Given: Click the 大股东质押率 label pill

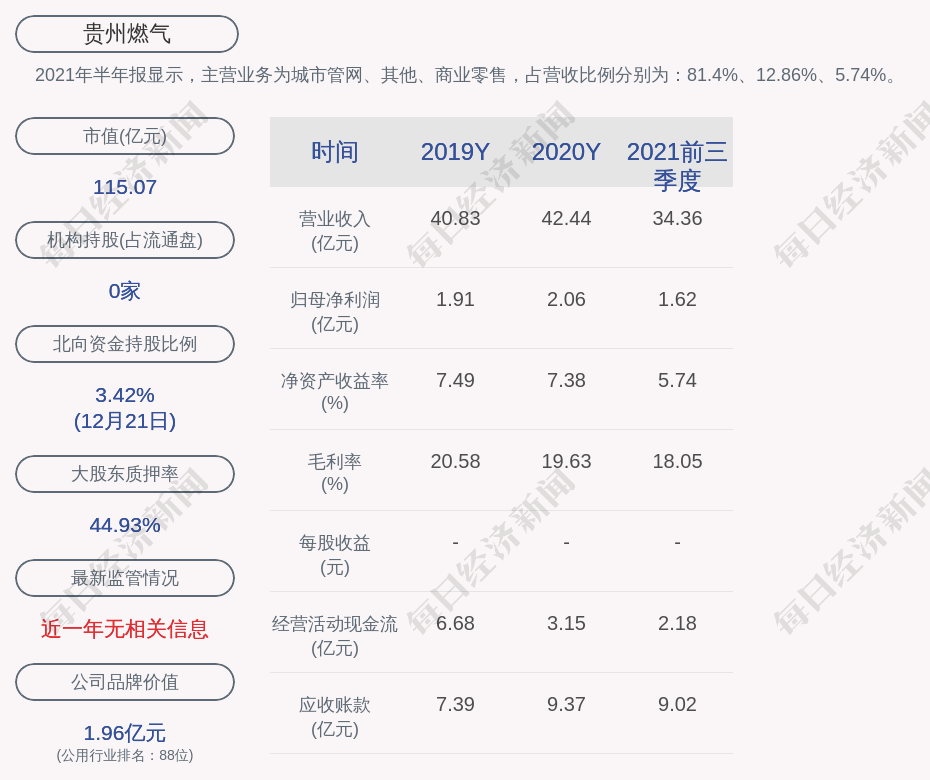Looking at the screenshot, I should coord(125,473).
